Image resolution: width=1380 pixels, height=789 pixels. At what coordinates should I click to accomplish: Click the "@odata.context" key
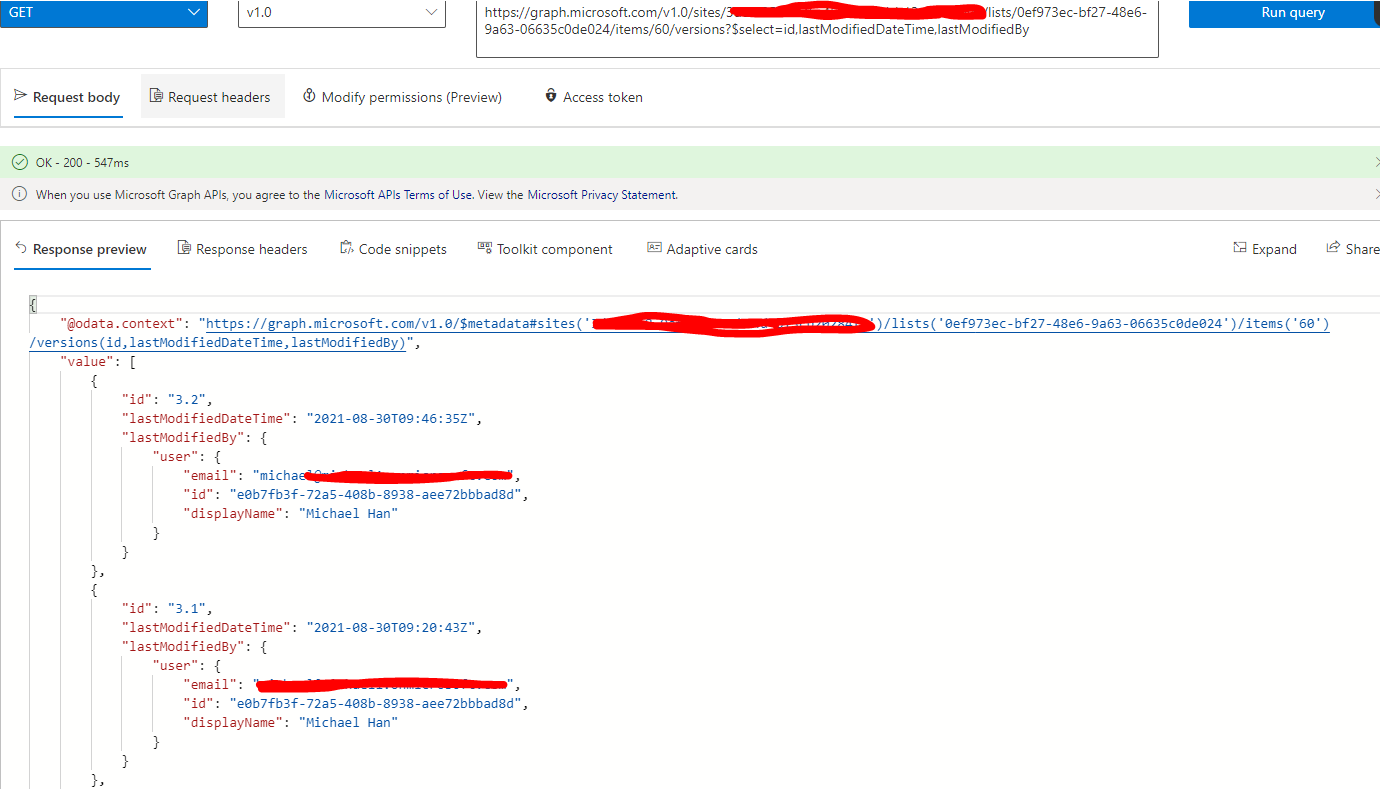coord(121,324)
